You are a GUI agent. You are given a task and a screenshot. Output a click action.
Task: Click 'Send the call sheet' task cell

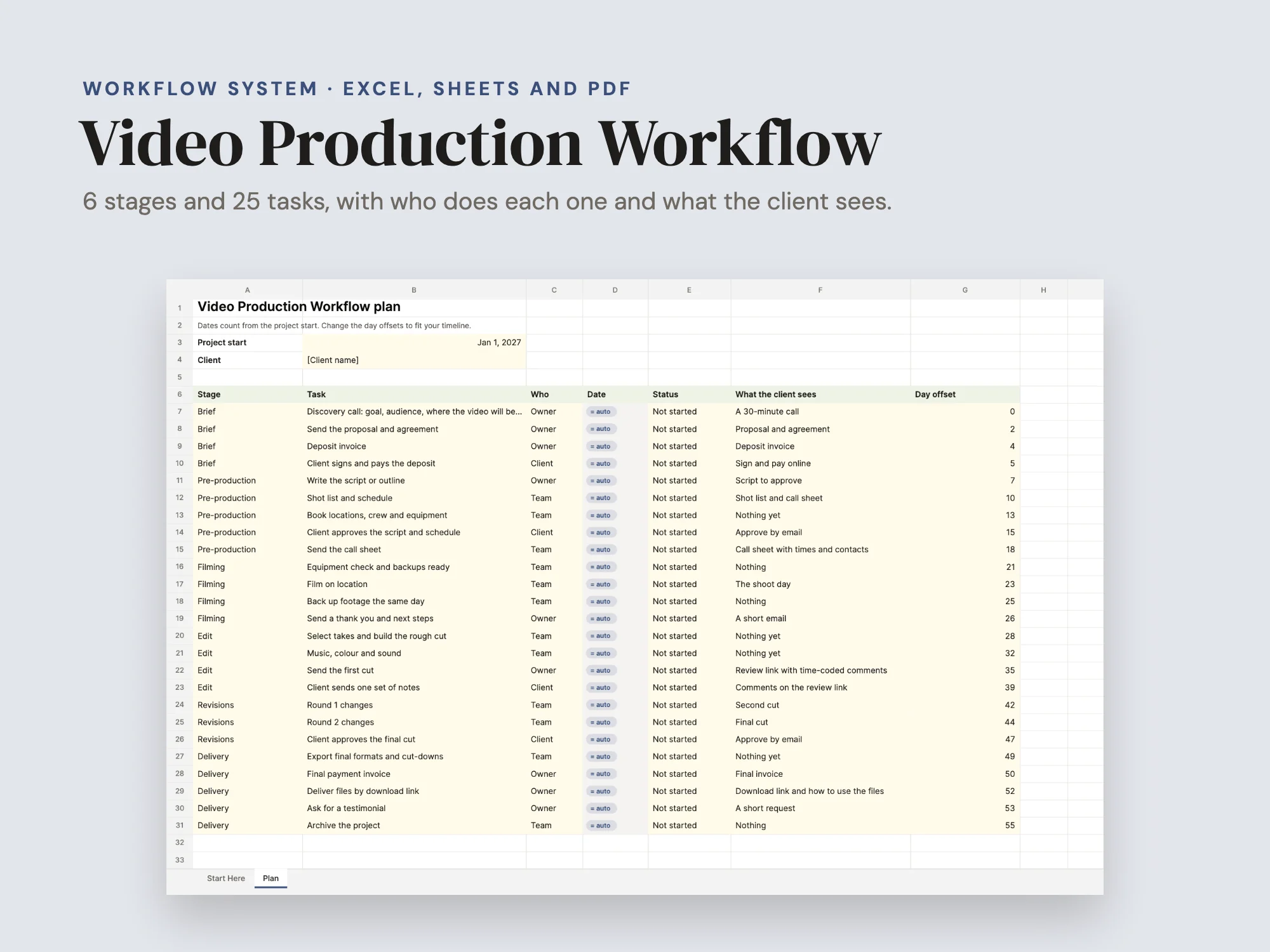[414, 550]
